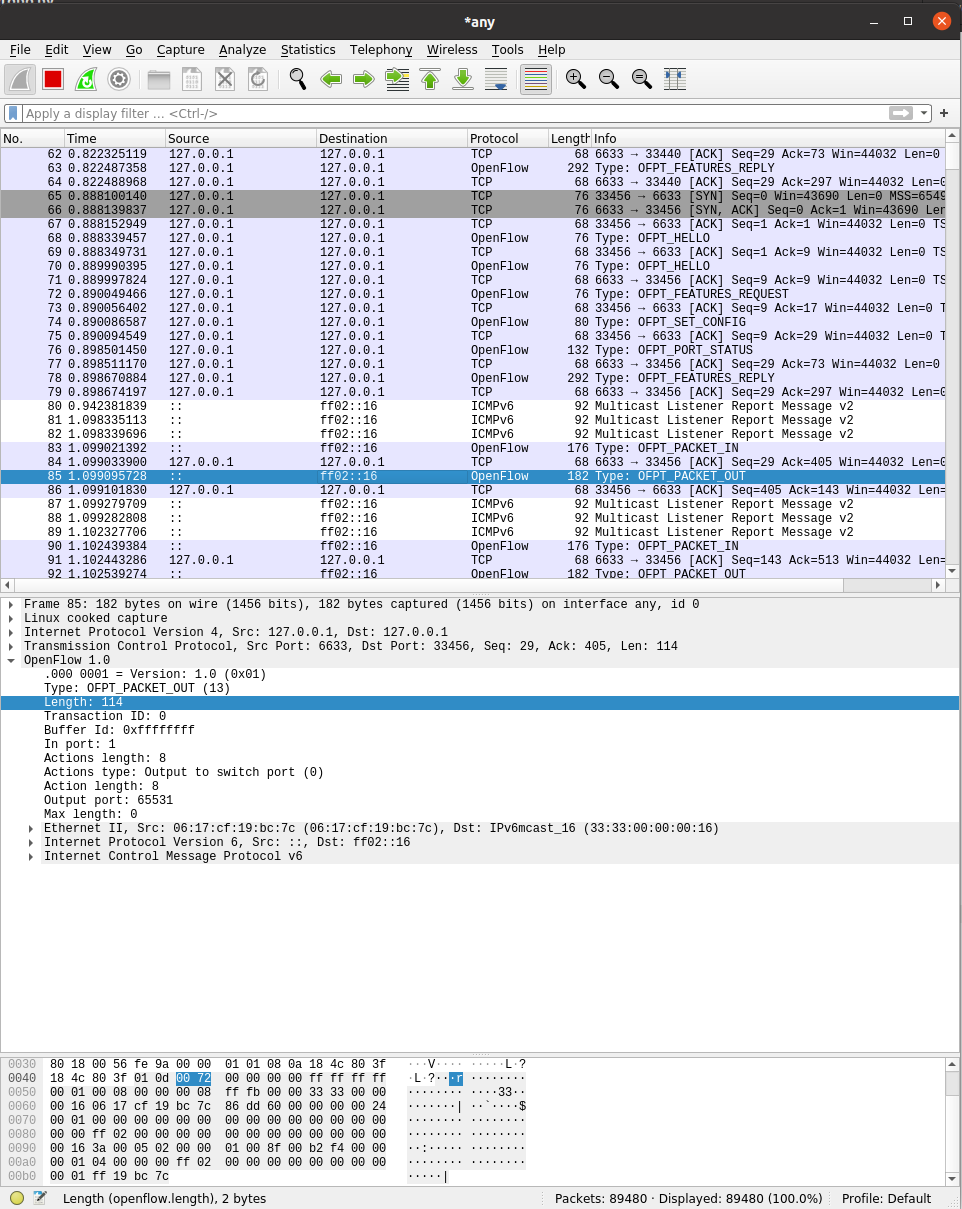The width and height of the screenshot is (962, 1209).
Task: Open the View menu
Action: 97,49
